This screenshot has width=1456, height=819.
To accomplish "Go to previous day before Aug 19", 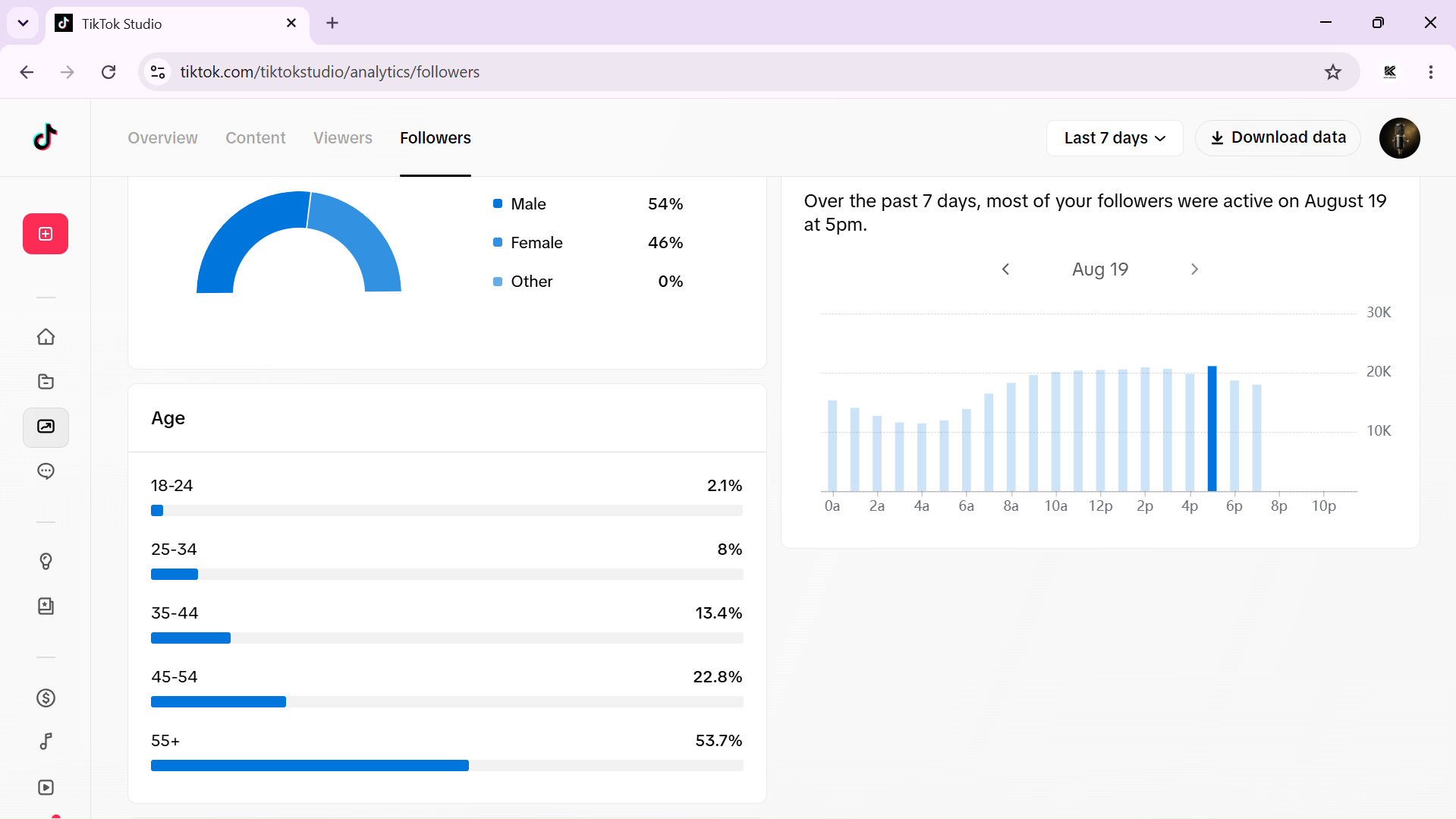I will tap(1006, 269).
